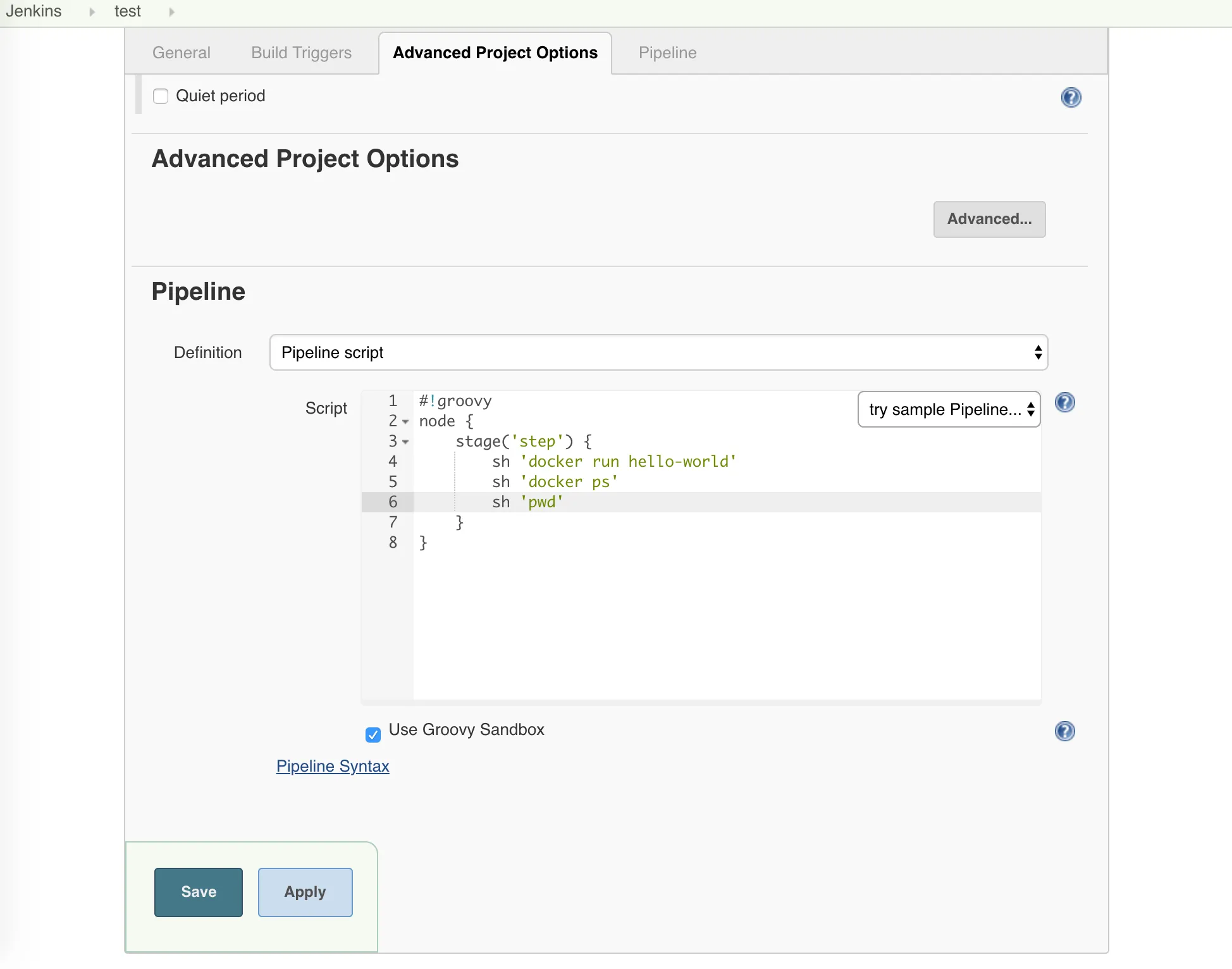Click the Advanced... button
This screenshot has width=1232, height=969.
(989, 219)
